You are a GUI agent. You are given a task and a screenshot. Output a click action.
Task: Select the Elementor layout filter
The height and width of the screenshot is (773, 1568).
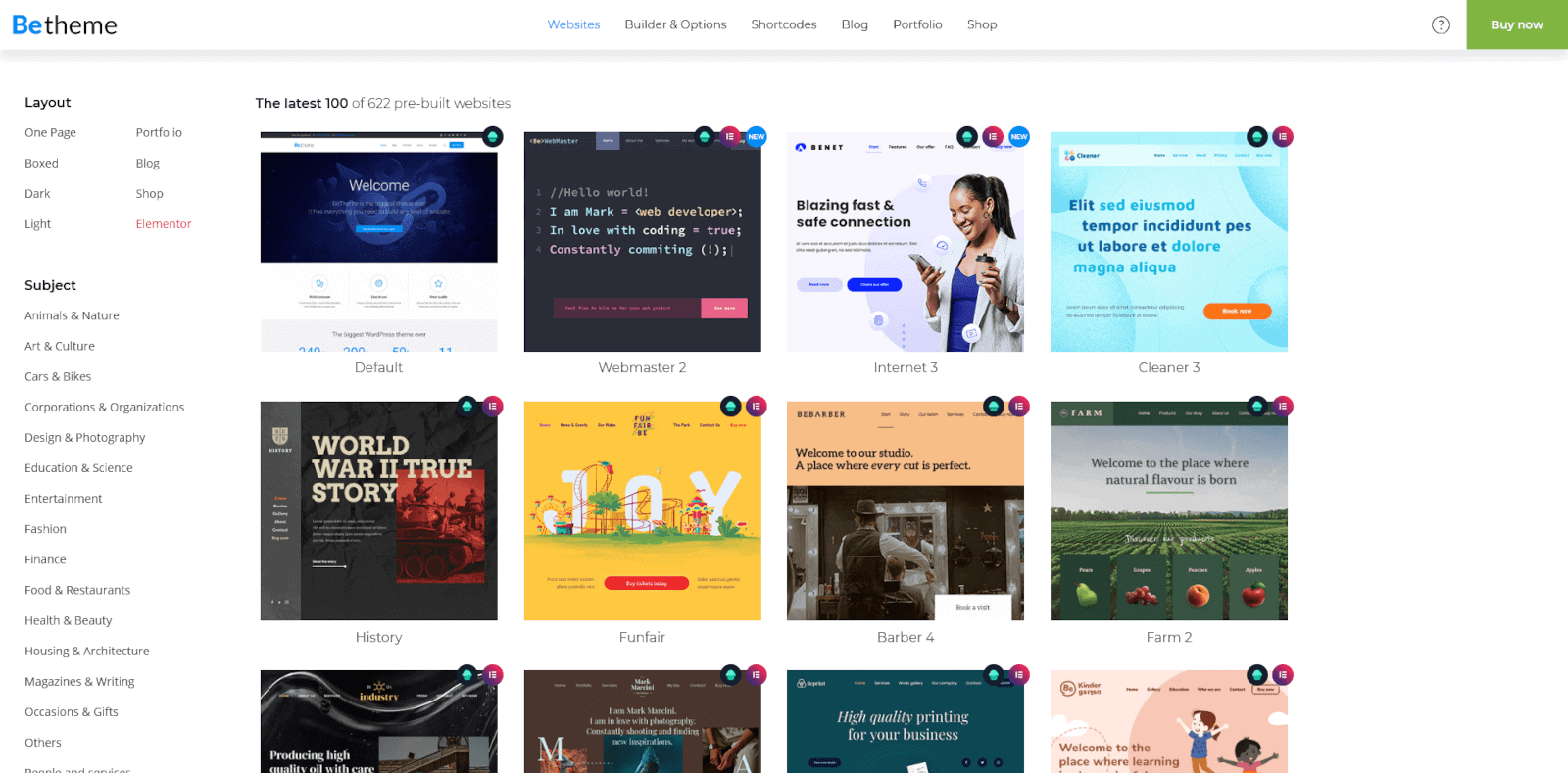[164, 224]
